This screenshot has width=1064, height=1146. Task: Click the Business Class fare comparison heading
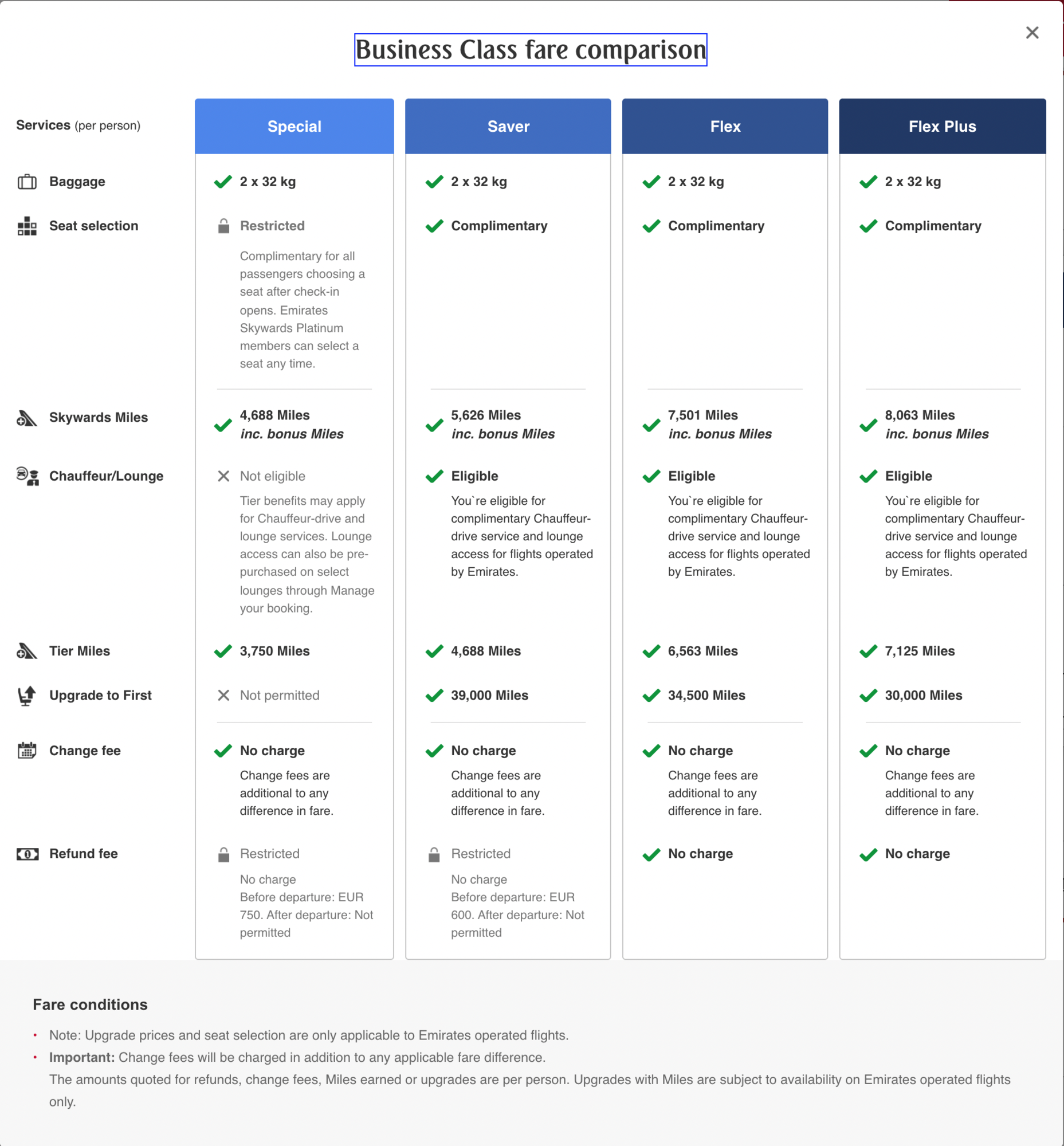530,50
